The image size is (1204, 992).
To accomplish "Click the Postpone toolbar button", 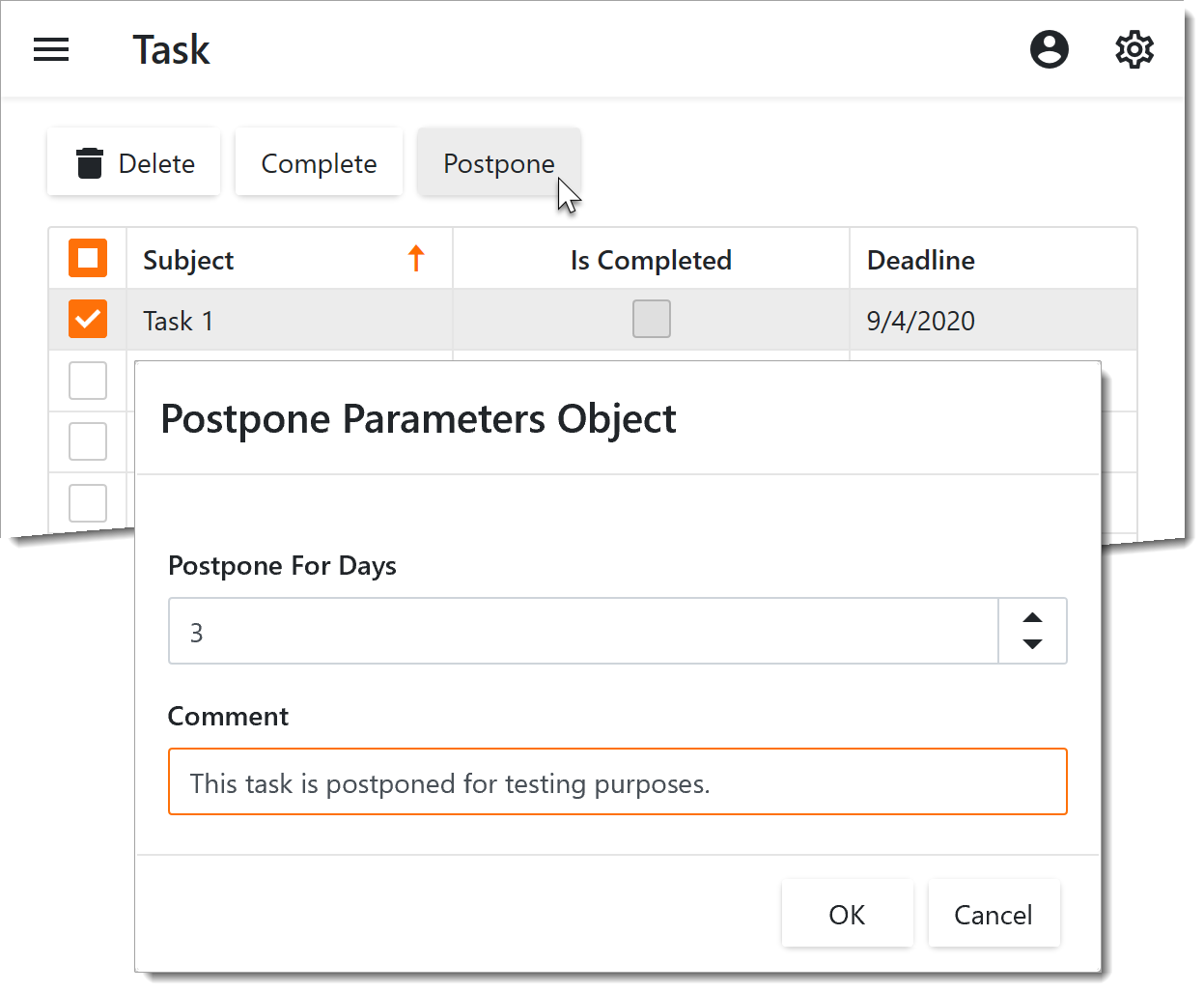I will (x=498, y=163).
